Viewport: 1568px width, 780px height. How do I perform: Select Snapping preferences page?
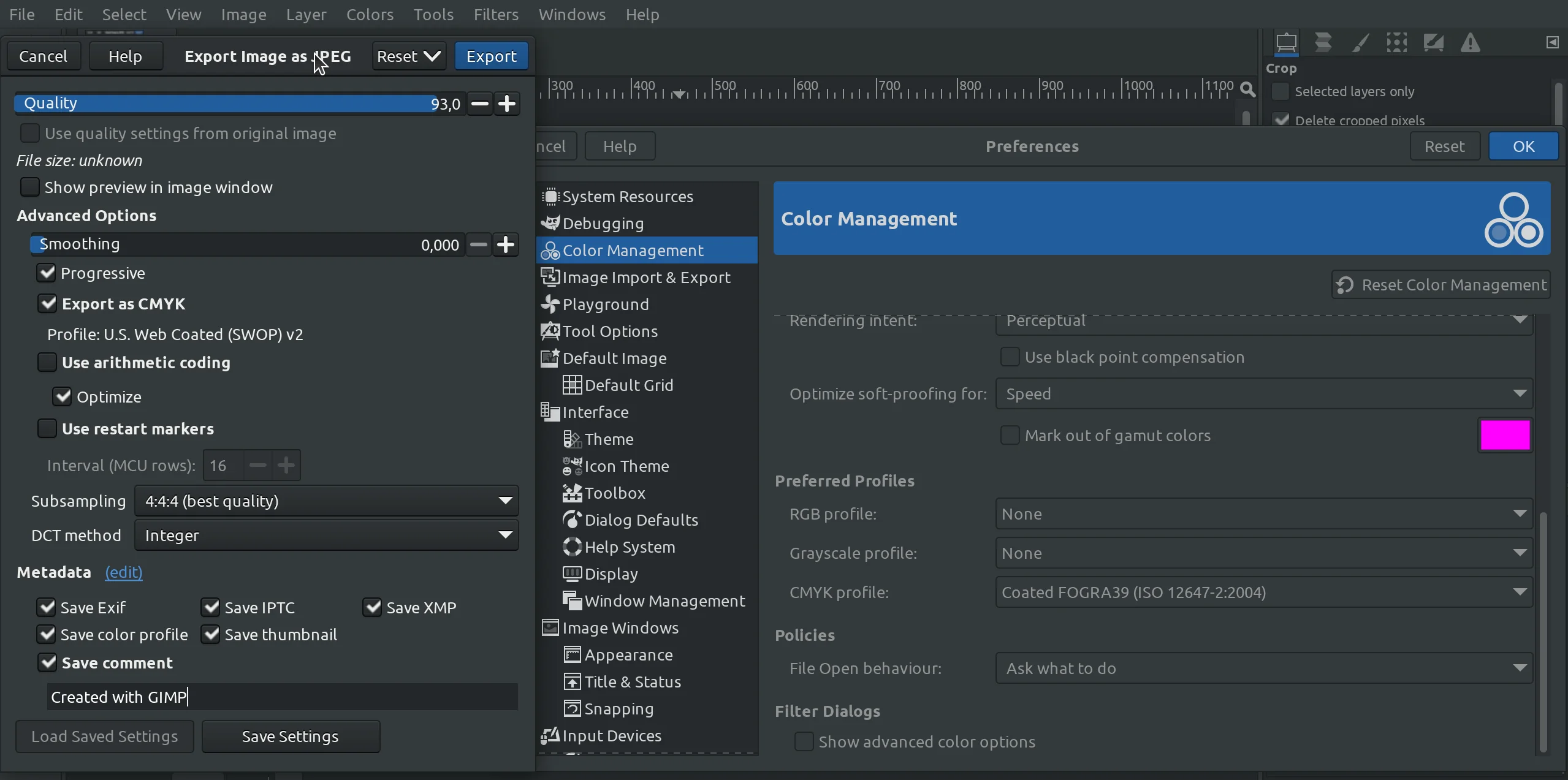coord(647,709)
